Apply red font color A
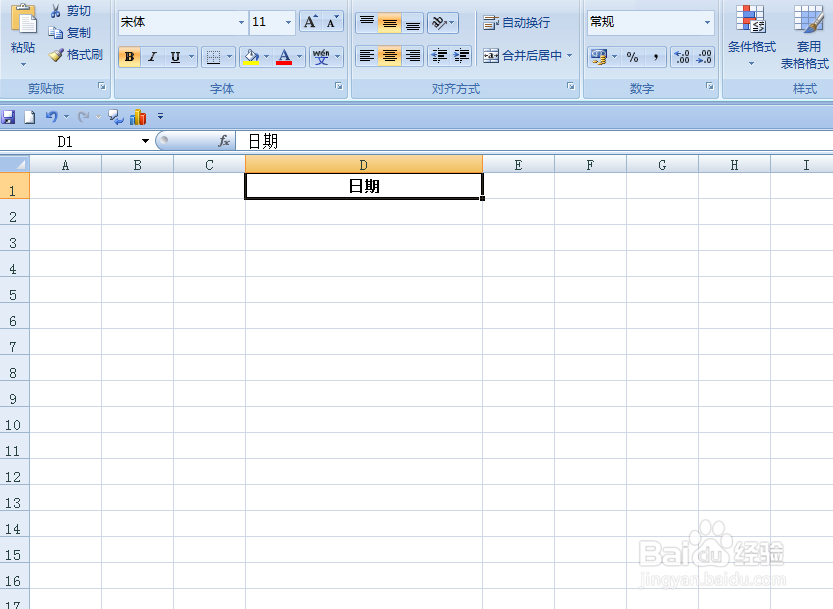The height and width of the screenshot is (609, 833). pos(284,57)
